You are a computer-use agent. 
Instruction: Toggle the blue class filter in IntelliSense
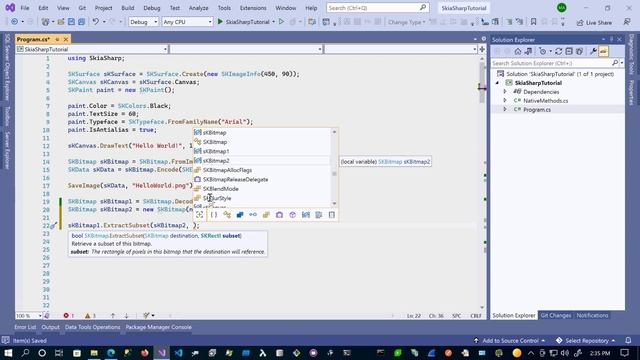tap(240, 215)
